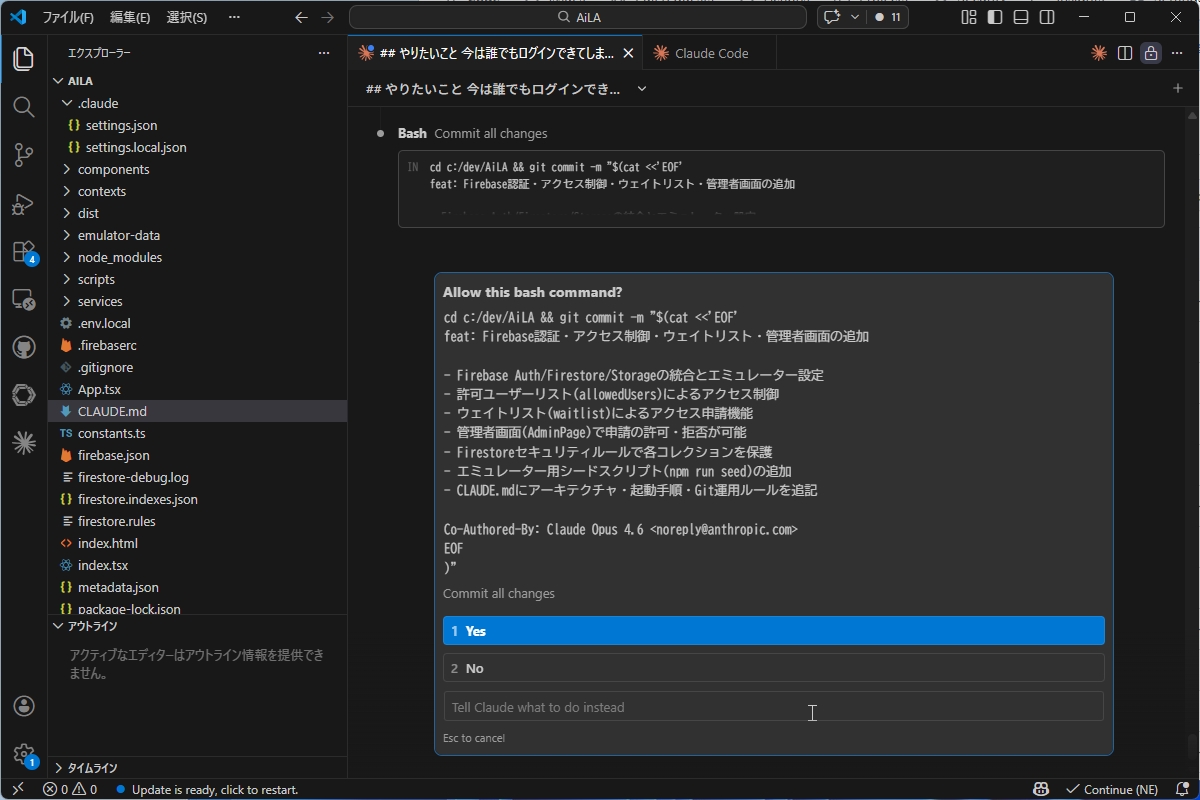Expand the components folder

tap(67, 169)
